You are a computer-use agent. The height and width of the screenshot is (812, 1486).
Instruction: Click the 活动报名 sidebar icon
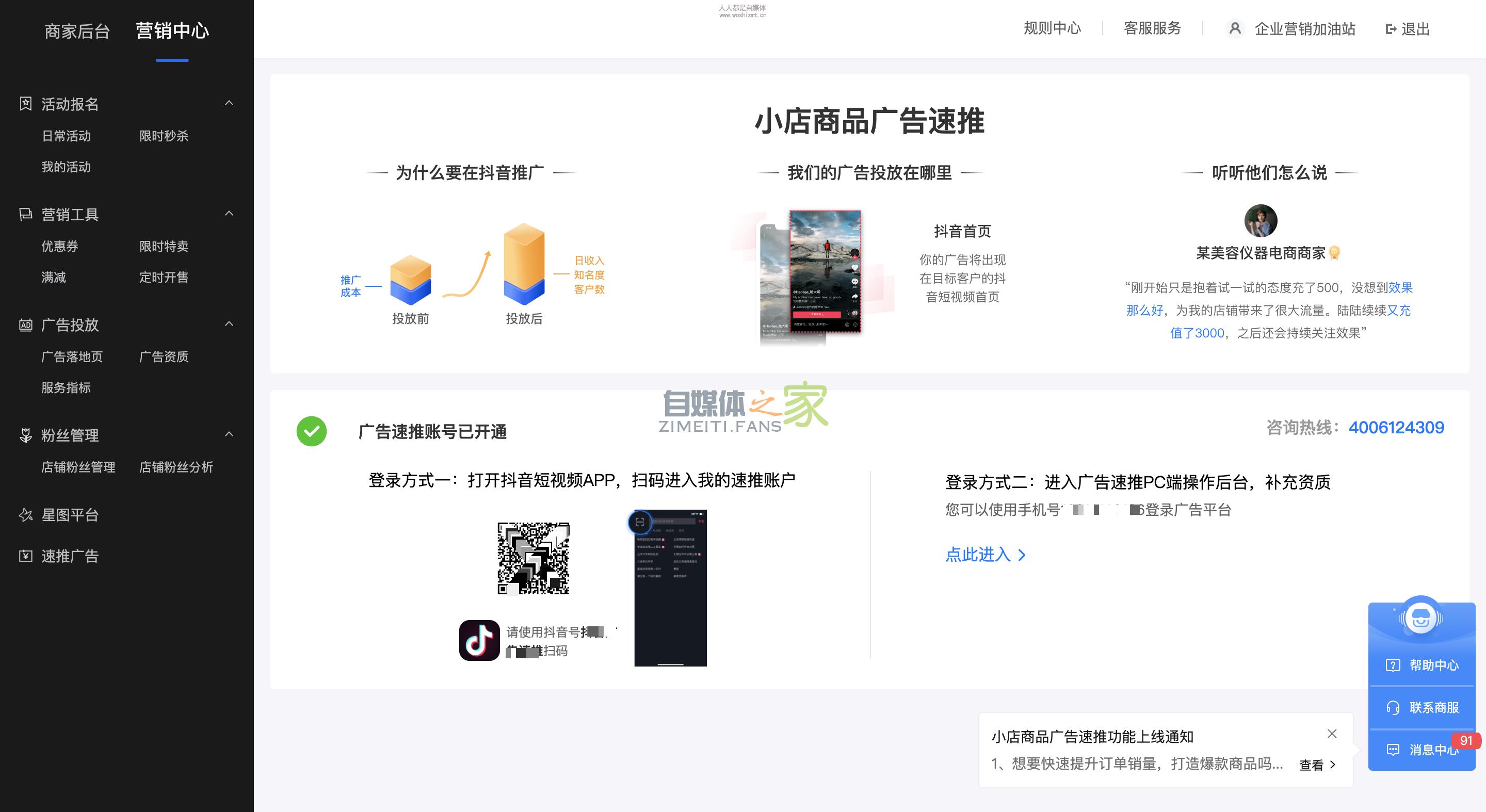coord(25,104)
